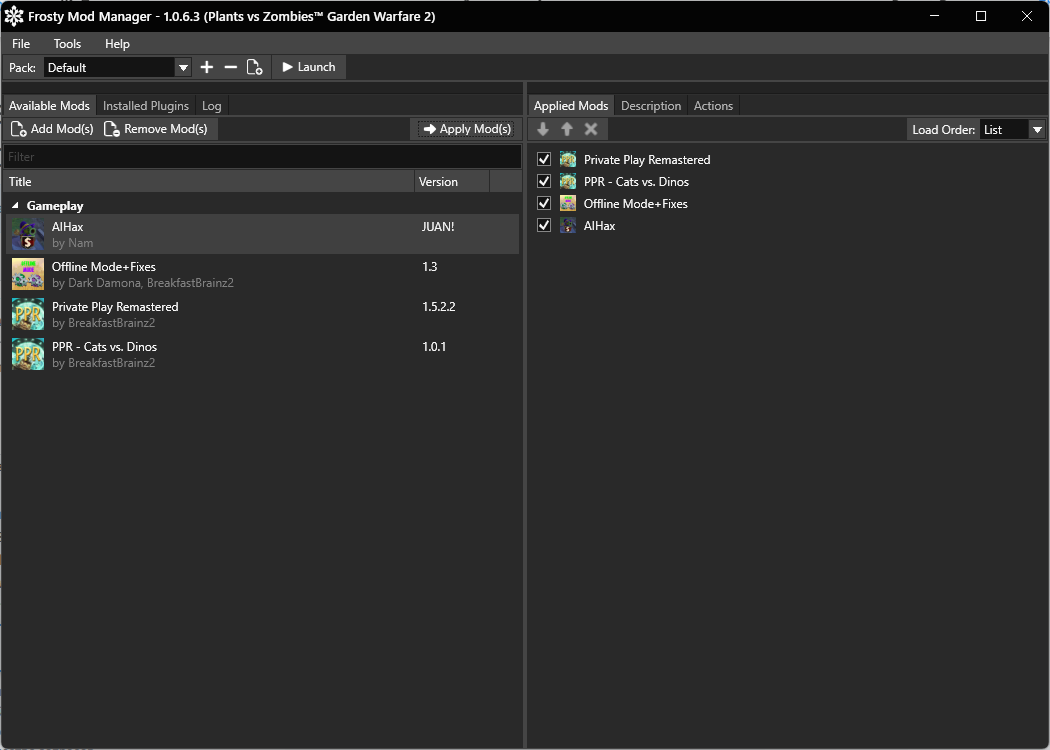Select the AIHax row title text
The image size is (1050, 750).
coord(68,226)
